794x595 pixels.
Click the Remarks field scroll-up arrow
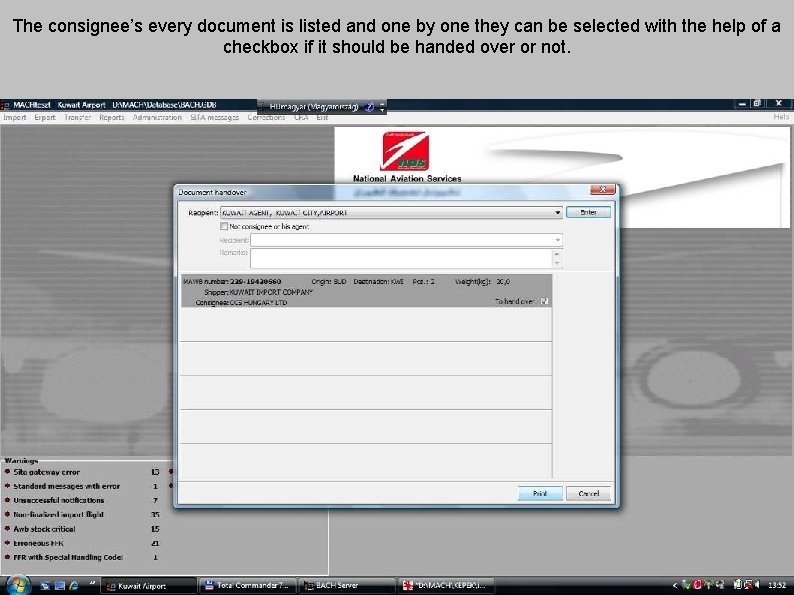(x=557, y=254)
